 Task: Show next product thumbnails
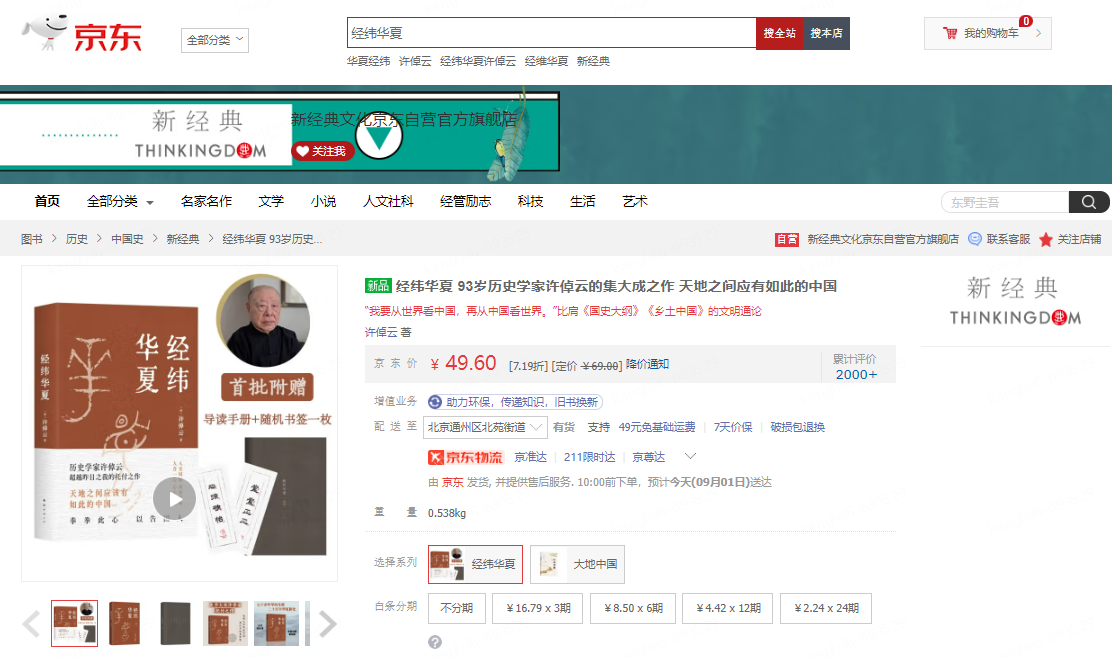pos(327,624)
